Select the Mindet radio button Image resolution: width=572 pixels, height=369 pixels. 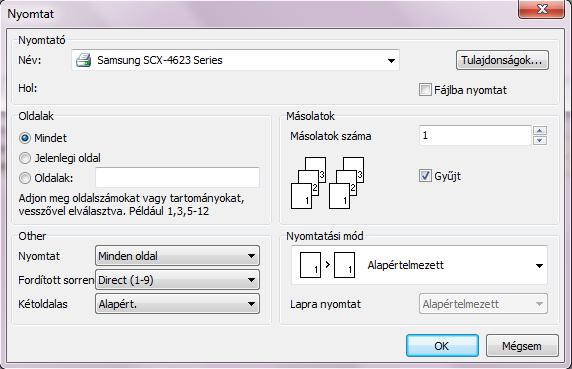click(x=25, y=138)
